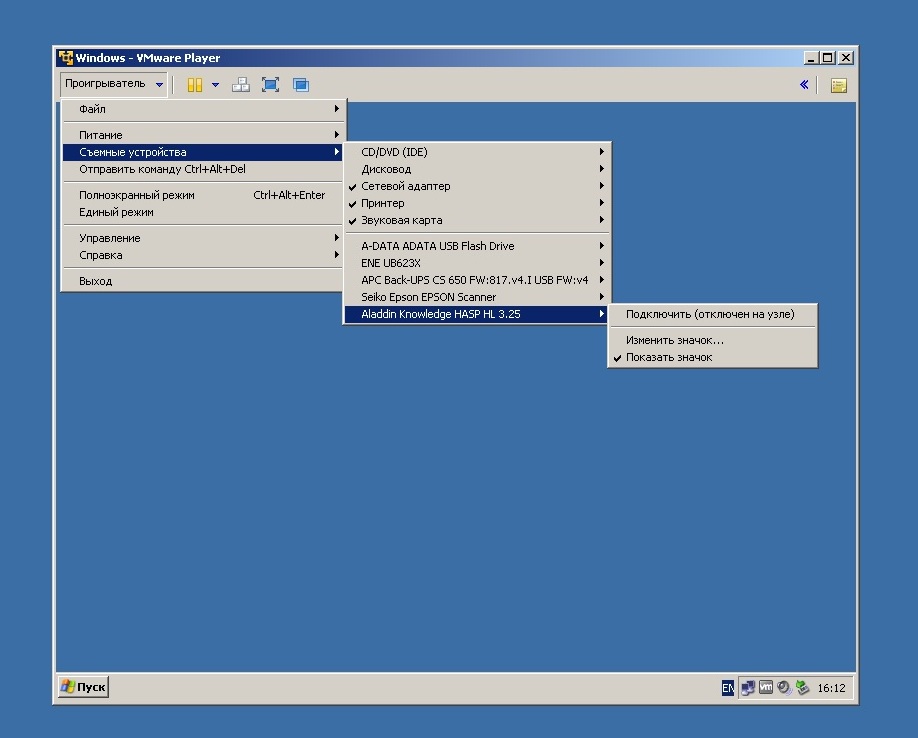Click the Пуск start button
The height and width of the screenshot is (738, 918).
tap(84, 687)
